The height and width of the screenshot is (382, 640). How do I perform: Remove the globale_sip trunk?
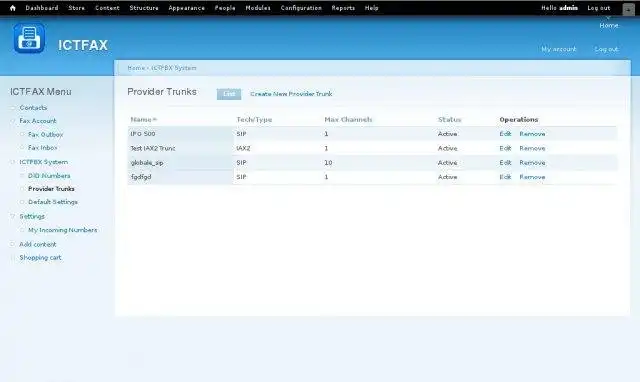[x=532, y=162]
